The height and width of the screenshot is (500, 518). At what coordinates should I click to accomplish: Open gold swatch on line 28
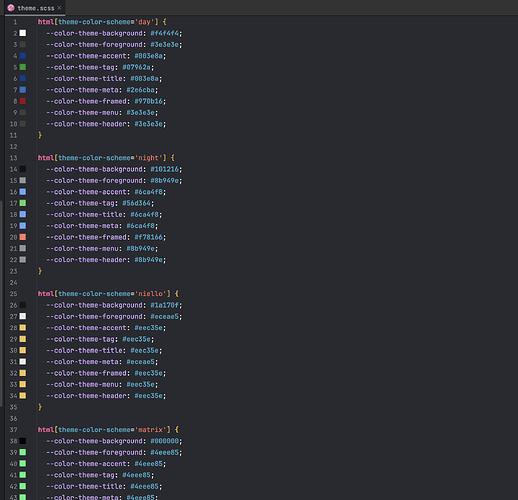tap(23, 328)
